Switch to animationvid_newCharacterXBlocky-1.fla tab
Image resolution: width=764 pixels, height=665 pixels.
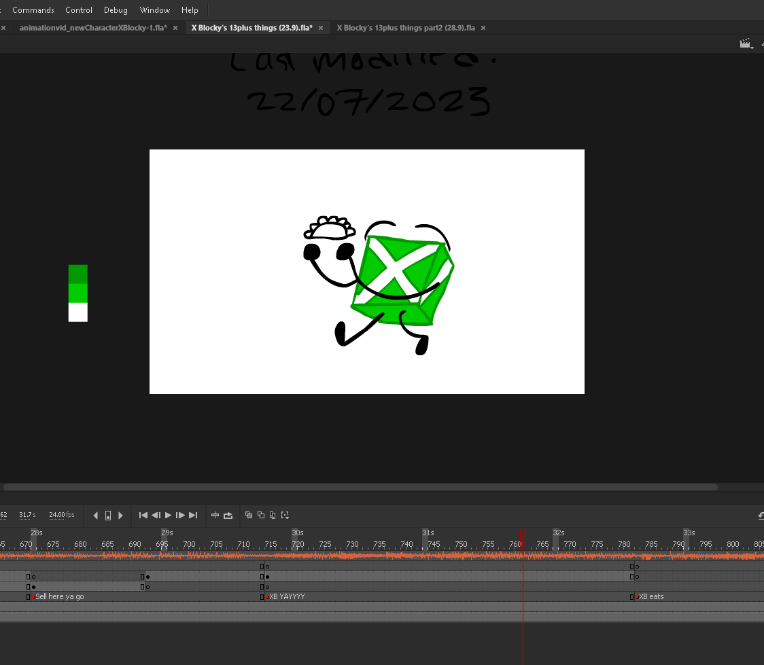point(93,28)
